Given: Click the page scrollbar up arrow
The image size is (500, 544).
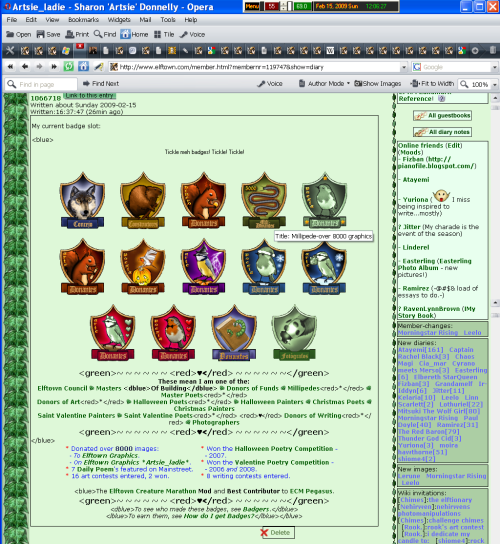Looking at the screenshot, I should [495, 99].
